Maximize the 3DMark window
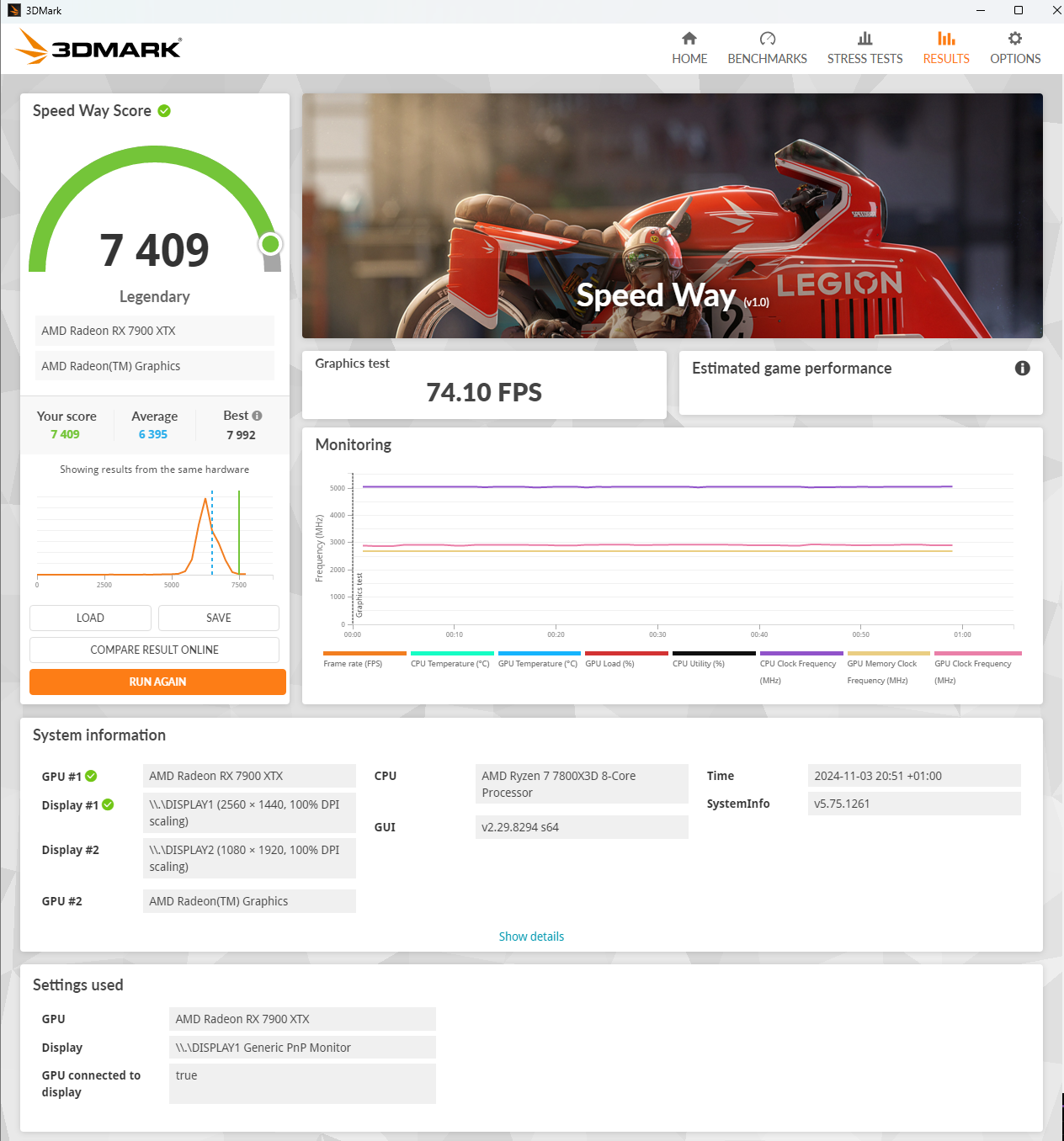 (1019, 11)
